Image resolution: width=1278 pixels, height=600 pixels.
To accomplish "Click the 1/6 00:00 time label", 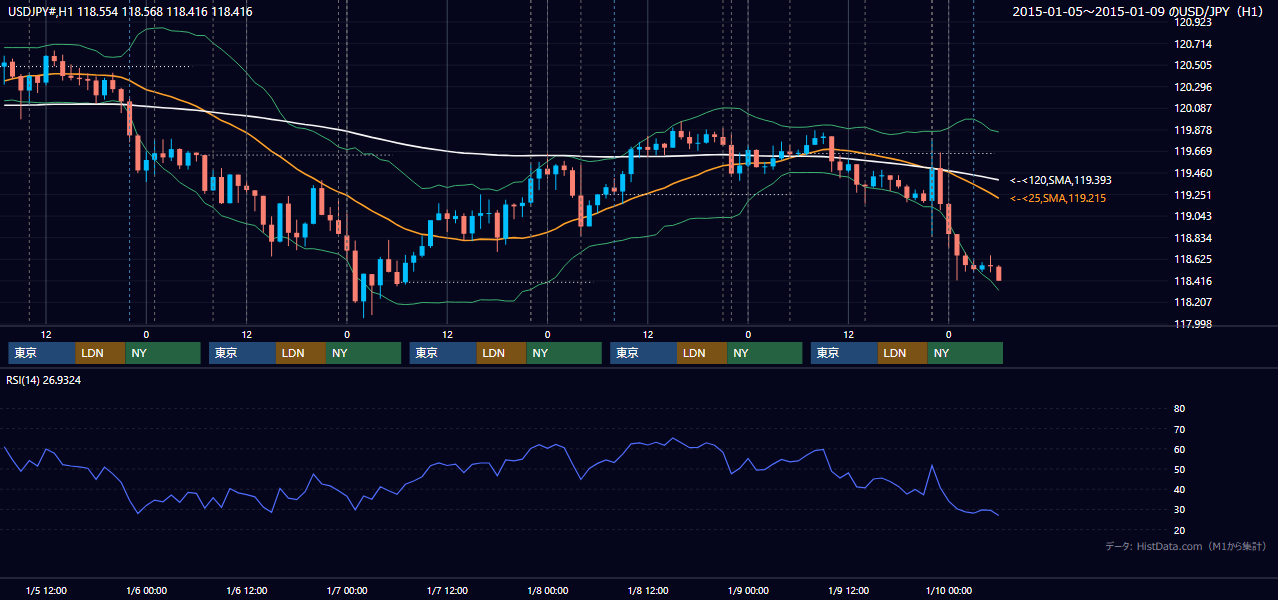I will [146, 591].
